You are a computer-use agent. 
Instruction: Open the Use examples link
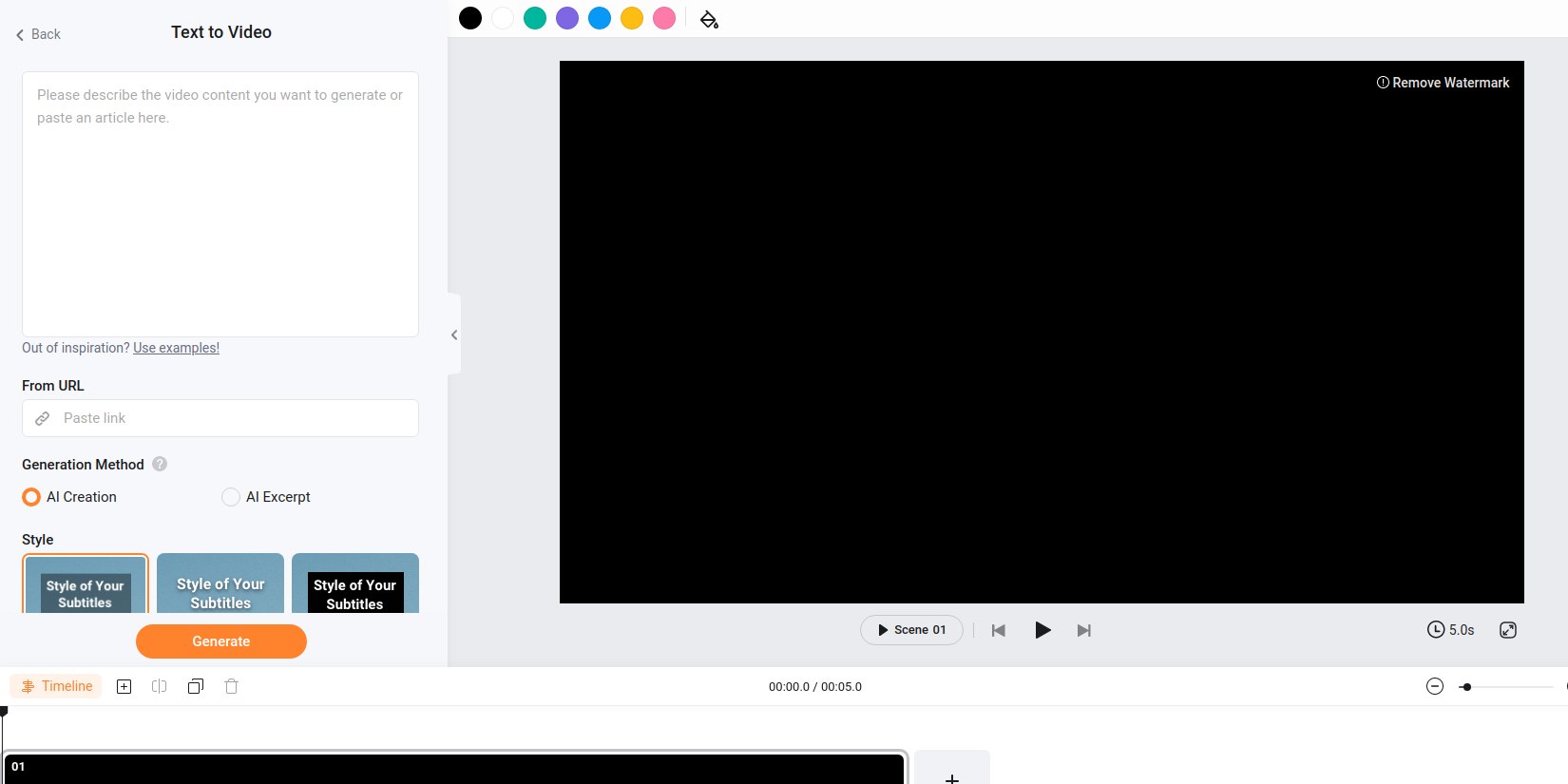click(176, 348)
